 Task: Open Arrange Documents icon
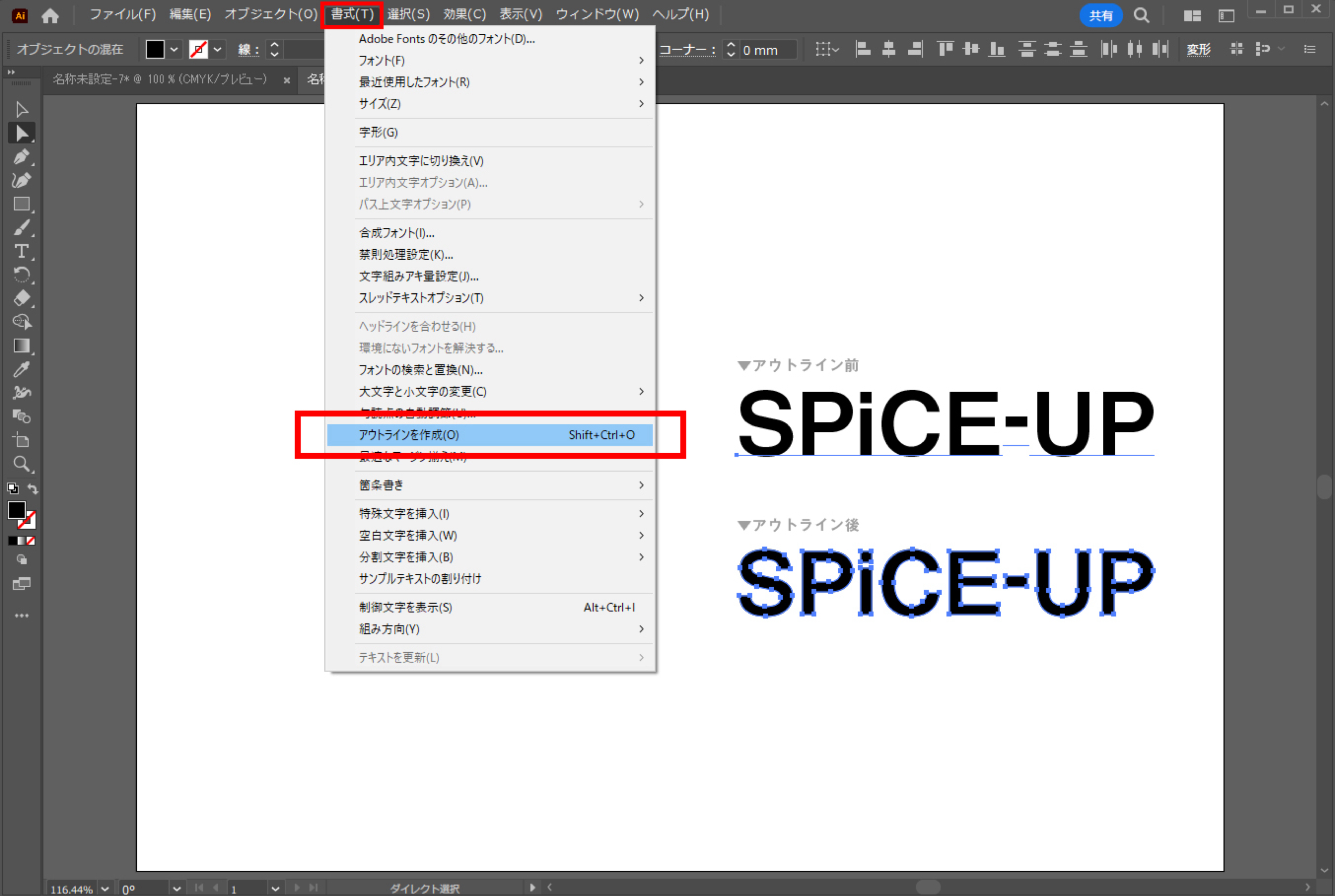[1192, 15]
